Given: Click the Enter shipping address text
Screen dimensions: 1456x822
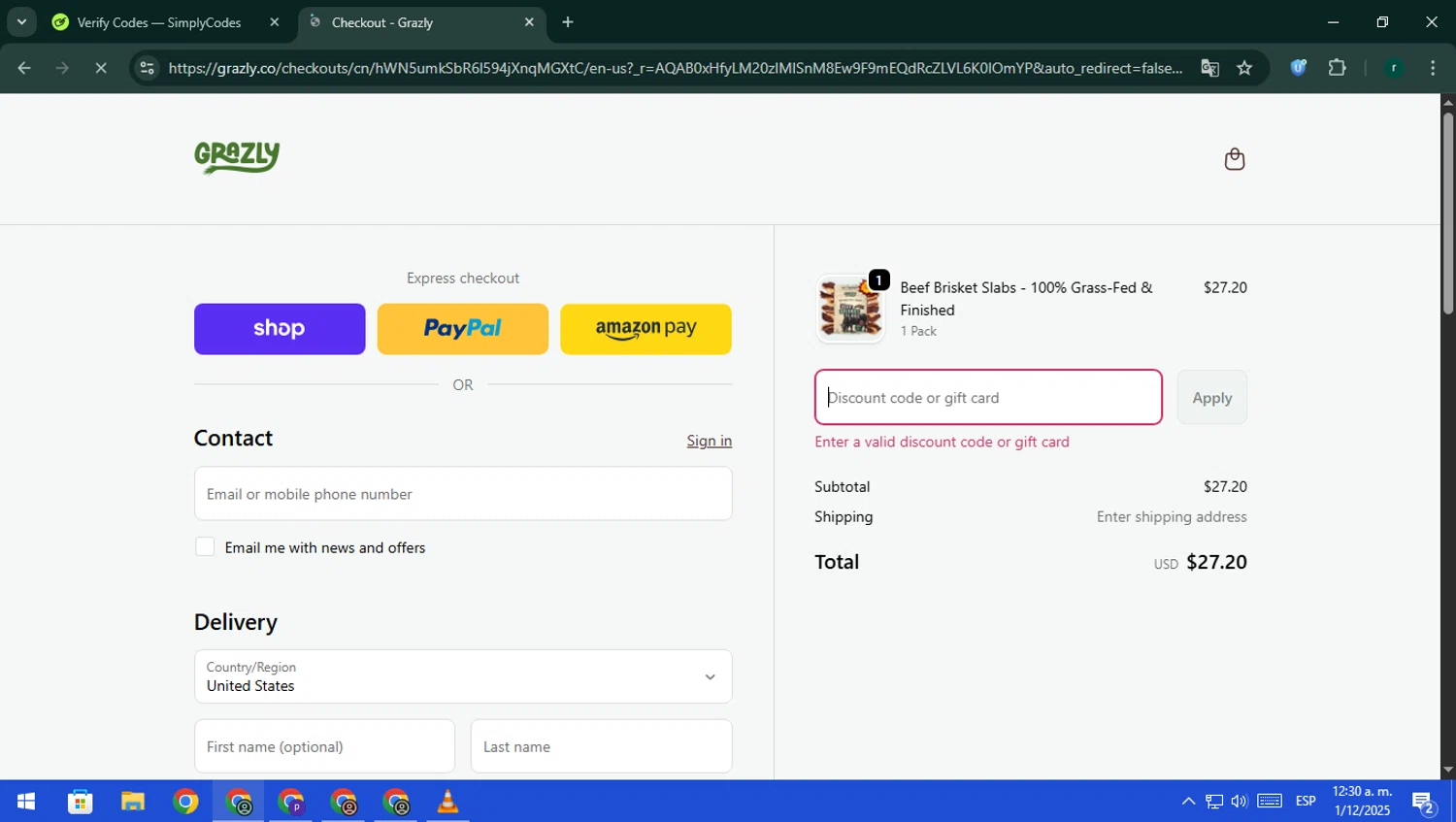Looking at the screenshot, I should tap(1172, 517).
